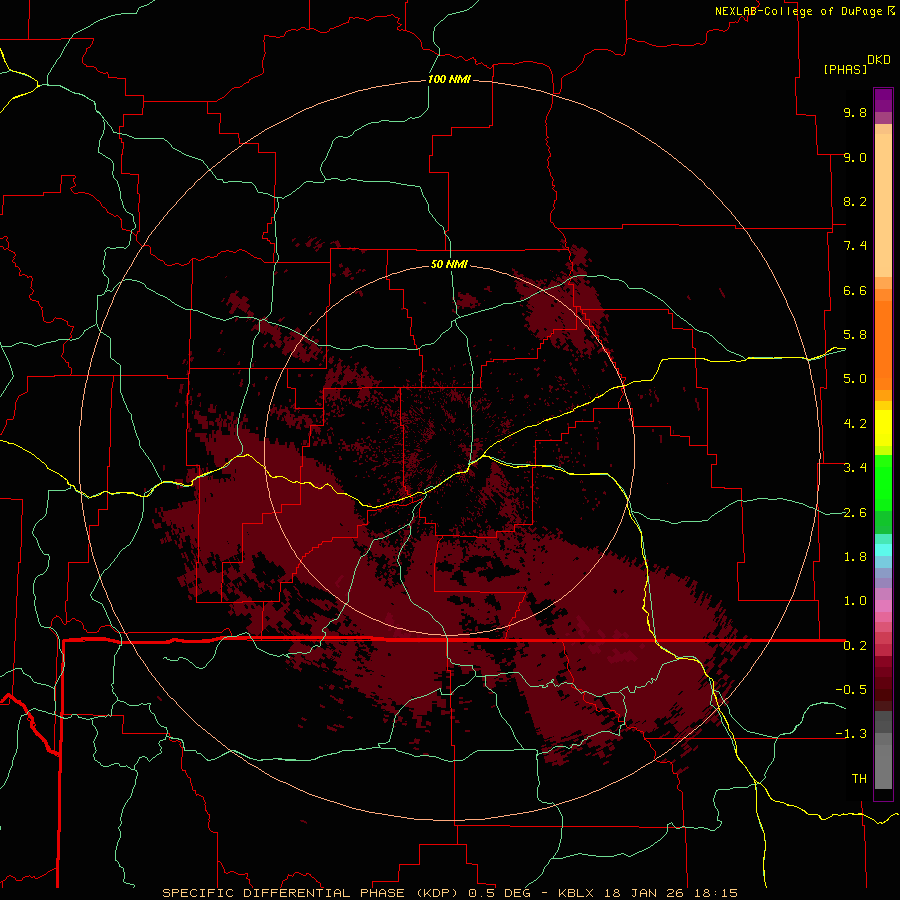Click the 18 JAN 26 18:15 timestamp

670,893
